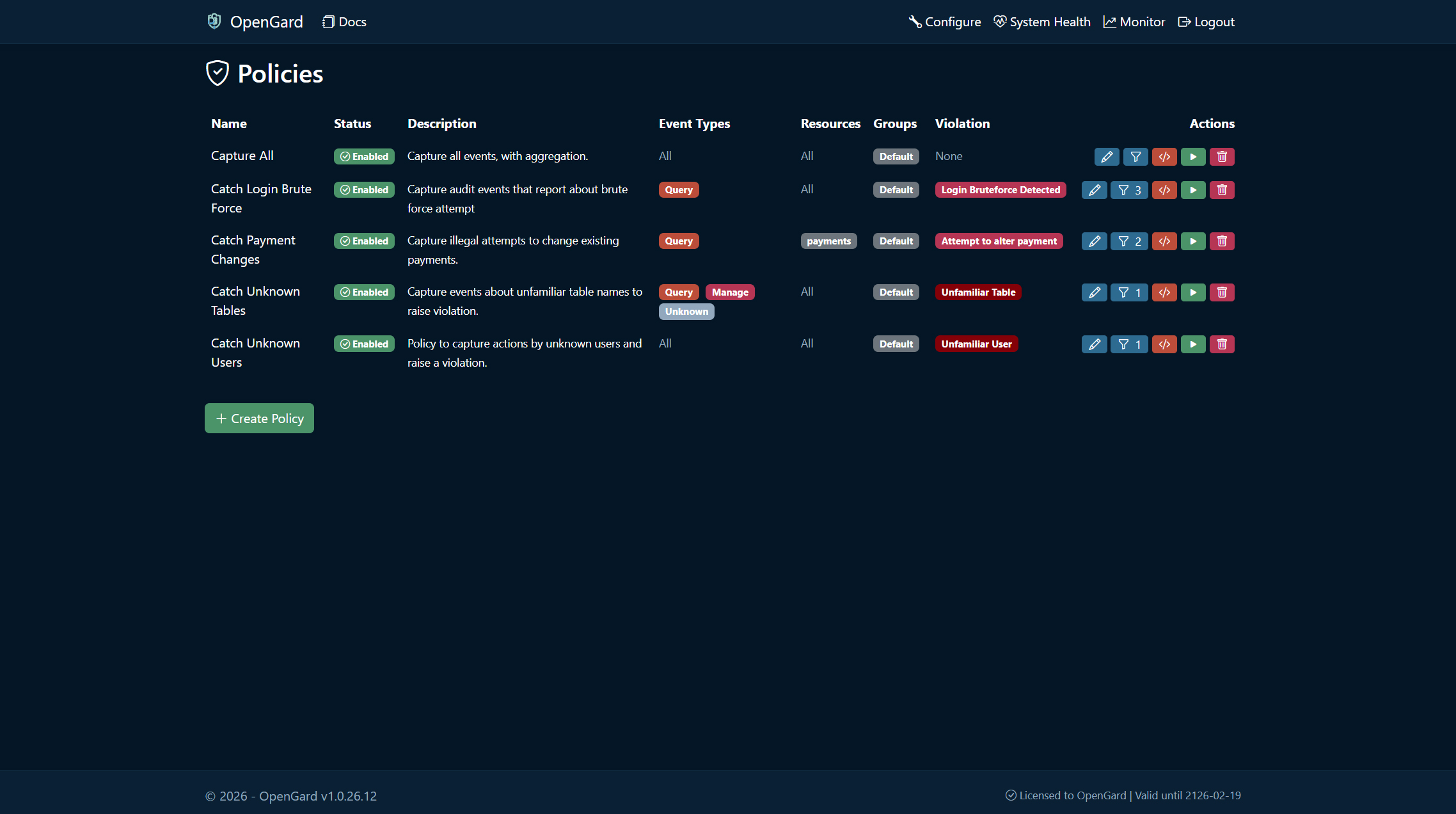The height and width of the screenshot is (814, 1456).
Task: Run the Catch Payment Changes policy
Action: [x=1192, y=241]
